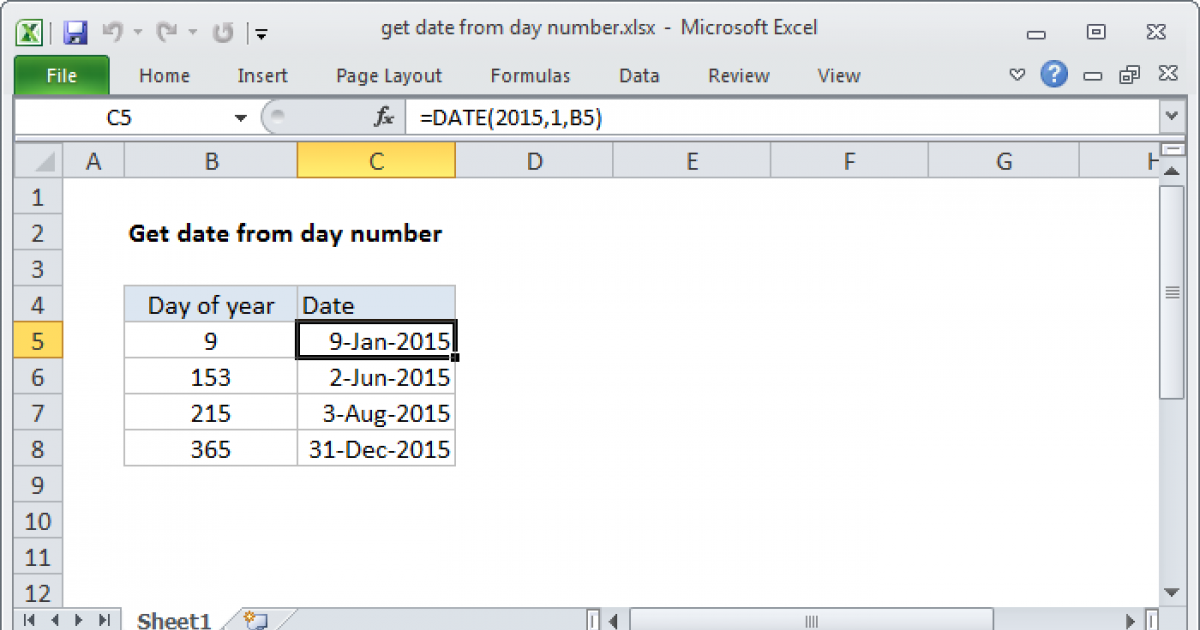1200x630 pixels.
Task: Click the Insert Worksheet icon beside Sheet1
Action: [254, 620]
